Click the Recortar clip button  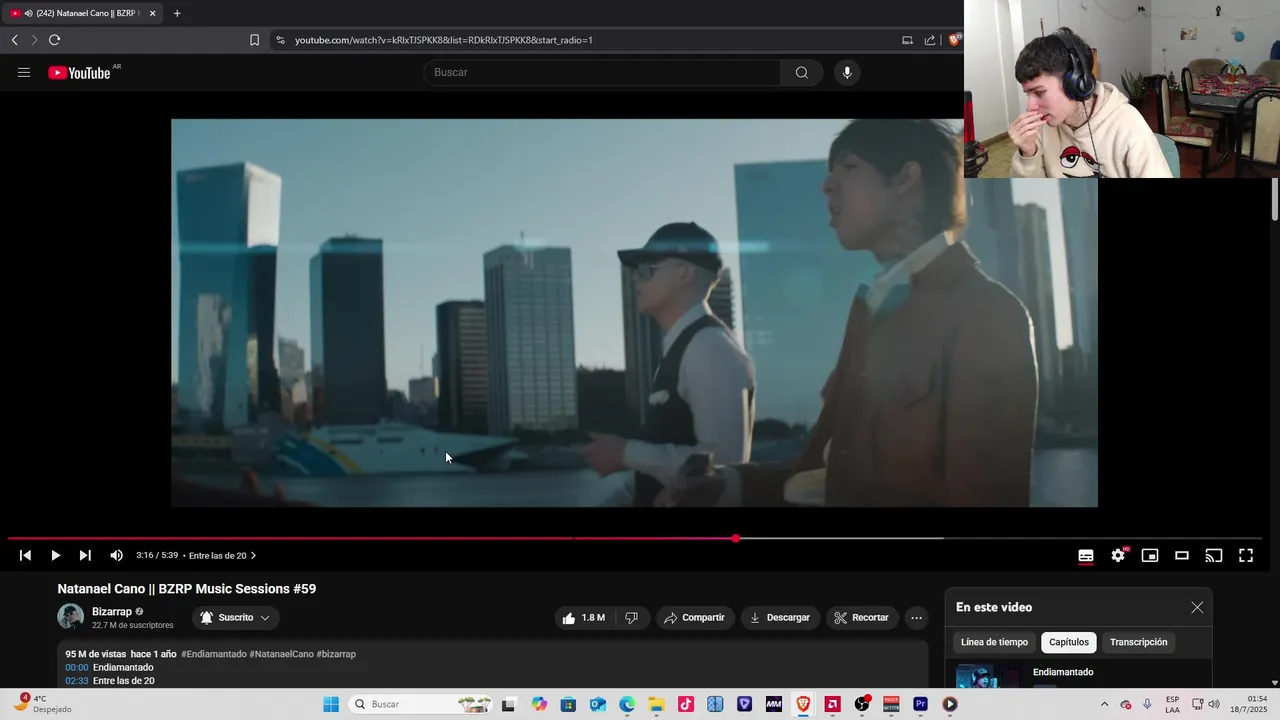coord(862,618)
